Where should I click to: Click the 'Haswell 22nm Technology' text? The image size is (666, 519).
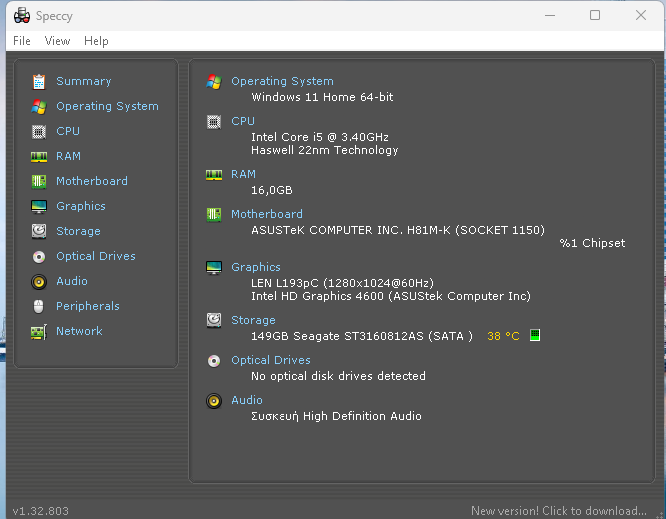point(325,150)
